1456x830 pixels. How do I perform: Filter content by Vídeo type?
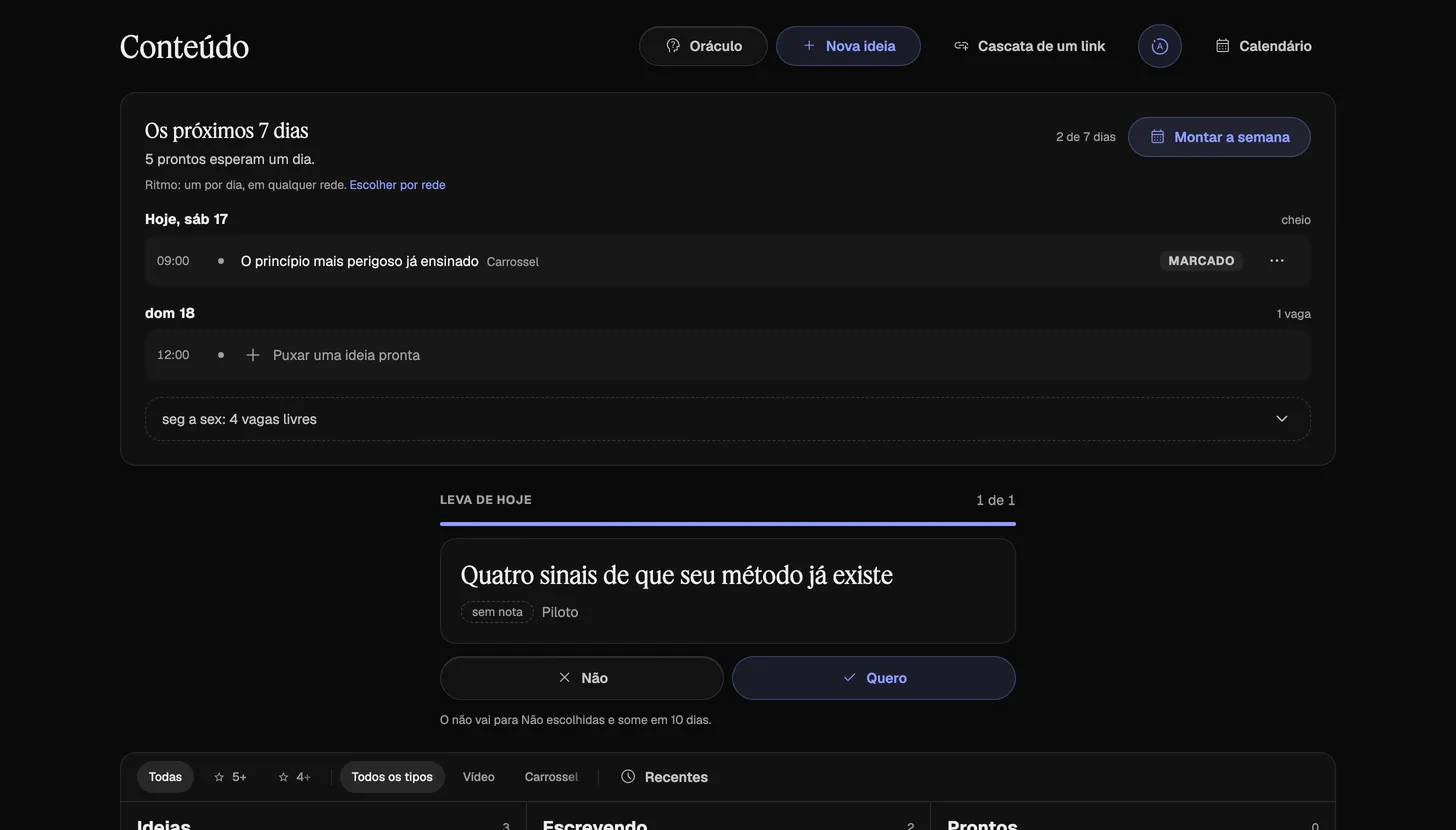(479, 777)
